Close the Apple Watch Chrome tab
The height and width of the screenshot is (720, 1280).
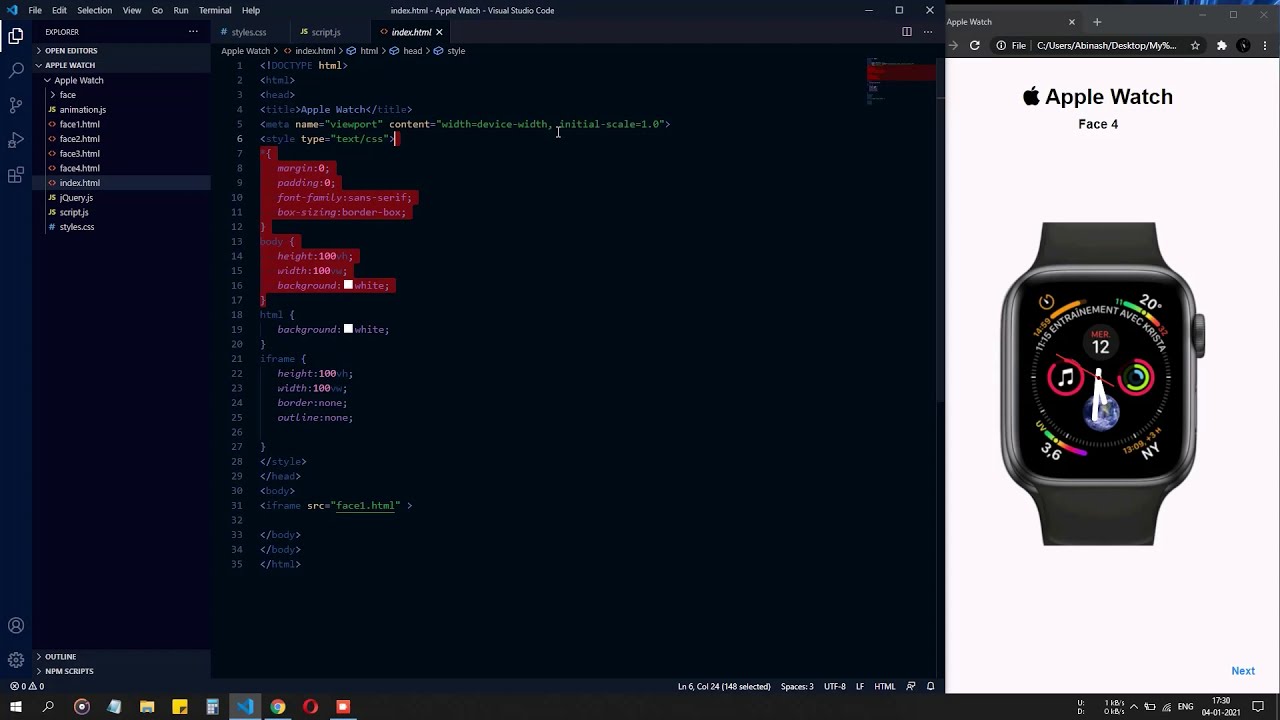point(1071,22)
